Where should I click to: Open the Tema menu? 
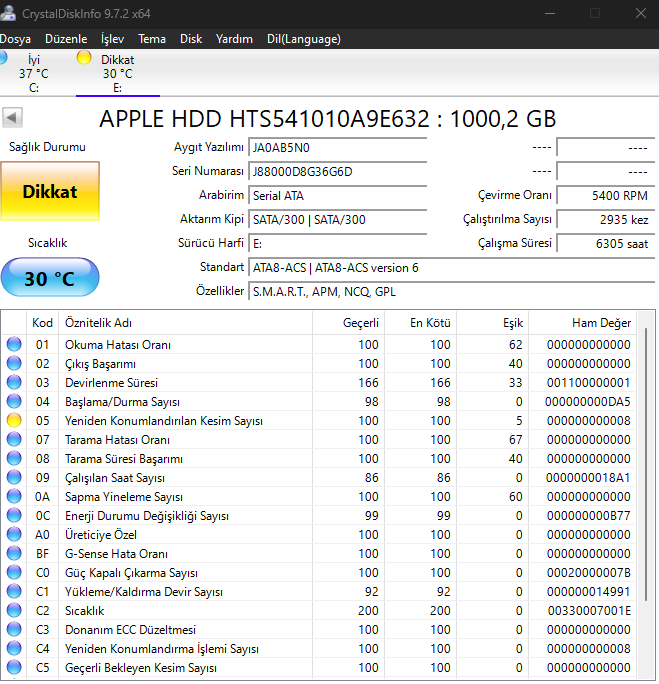tap(152, 39)
